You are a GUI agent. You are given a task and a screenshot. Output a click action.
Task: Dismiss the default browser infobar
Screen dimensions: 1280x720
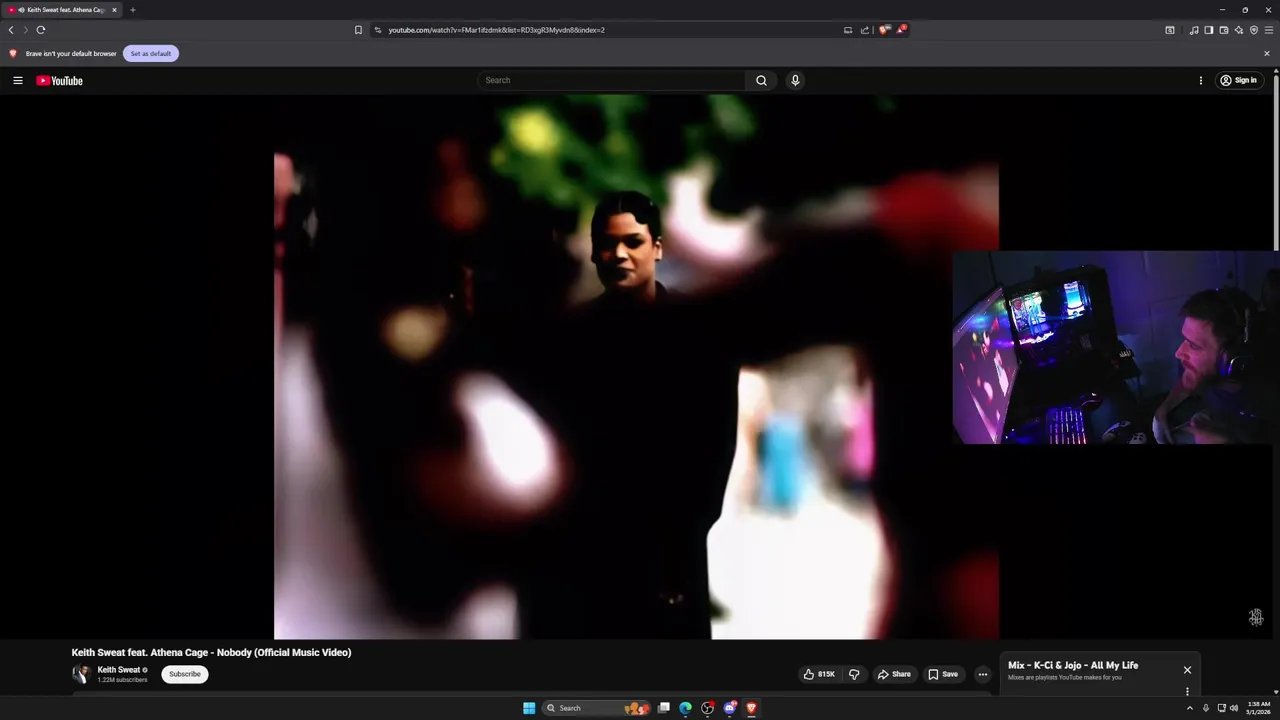1267,53
